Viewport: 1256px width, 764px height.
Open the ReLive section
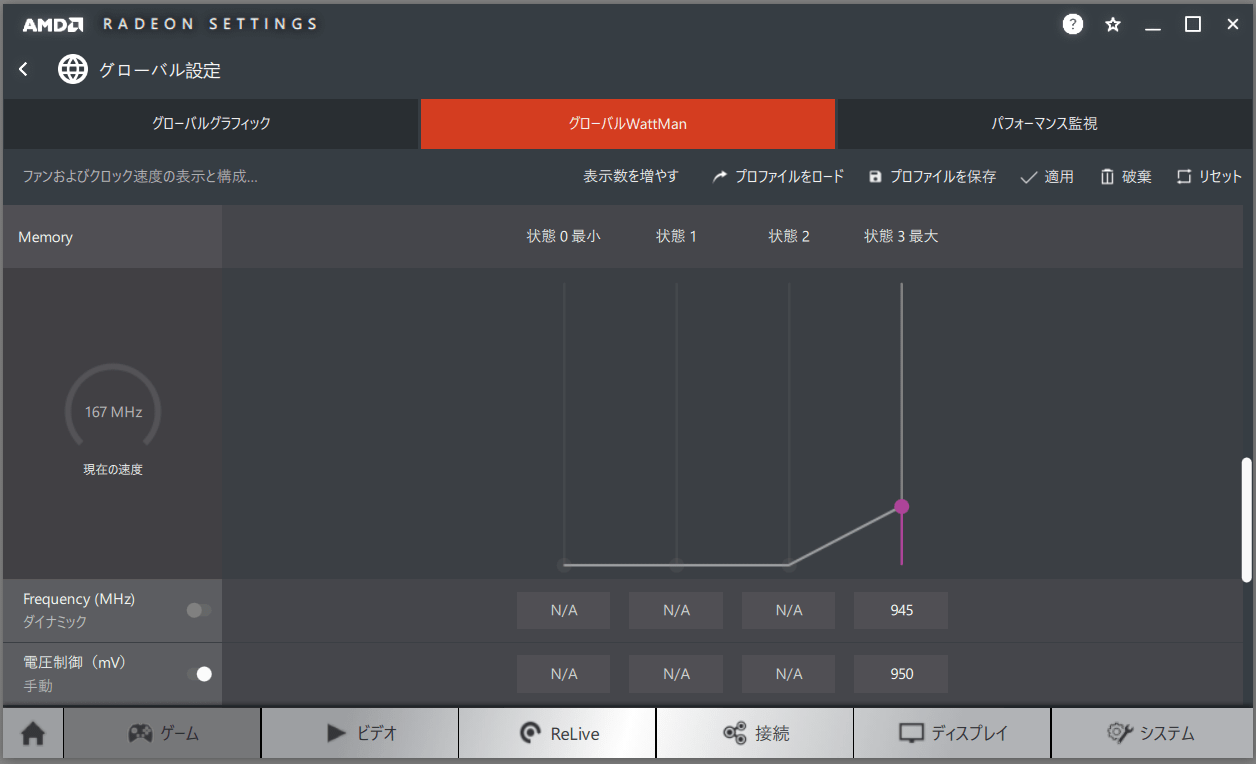click(558, 733)
